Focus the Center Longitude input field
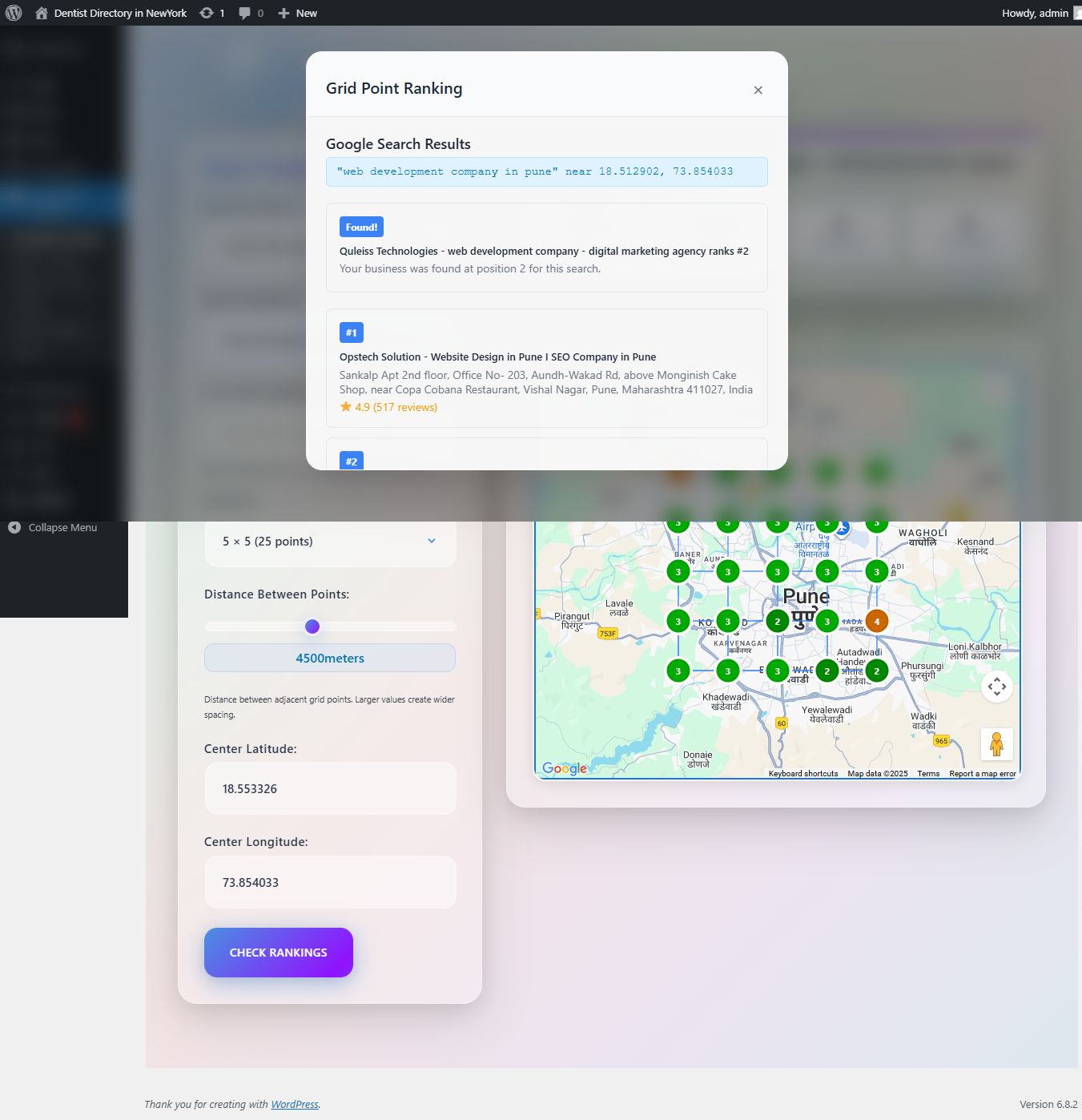The width and height of the screenshot is (1082, 1120). (330, 882)
